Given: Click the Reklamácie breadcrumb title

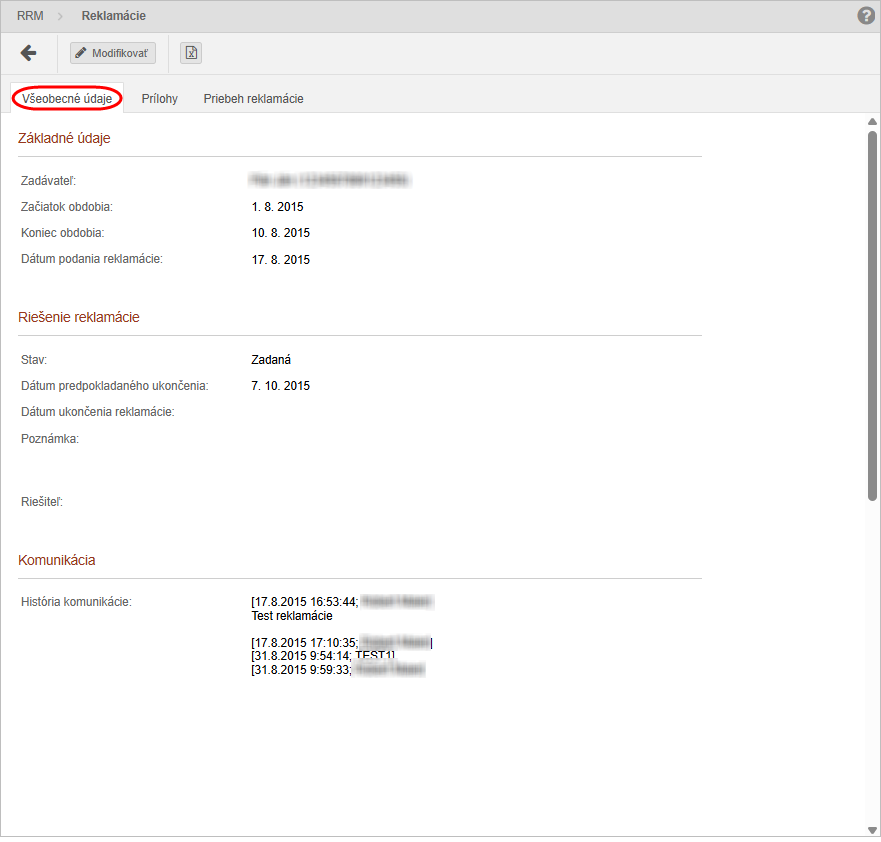Looking at the screenshot, I should 113,16.
